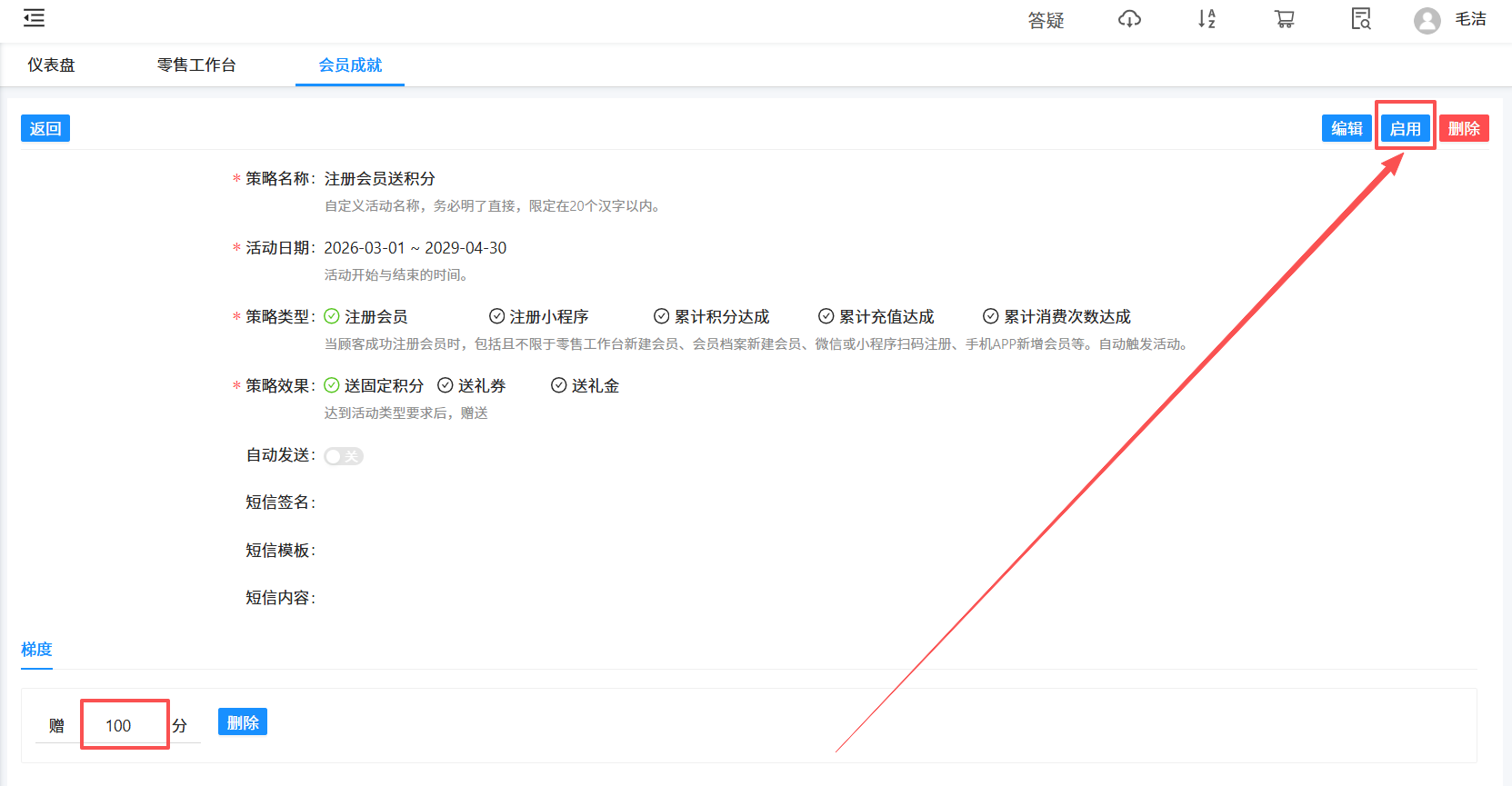This screenshot has width=1512, height=786.
Task: Click the points input field showing 100
Action: pos(125,725)
